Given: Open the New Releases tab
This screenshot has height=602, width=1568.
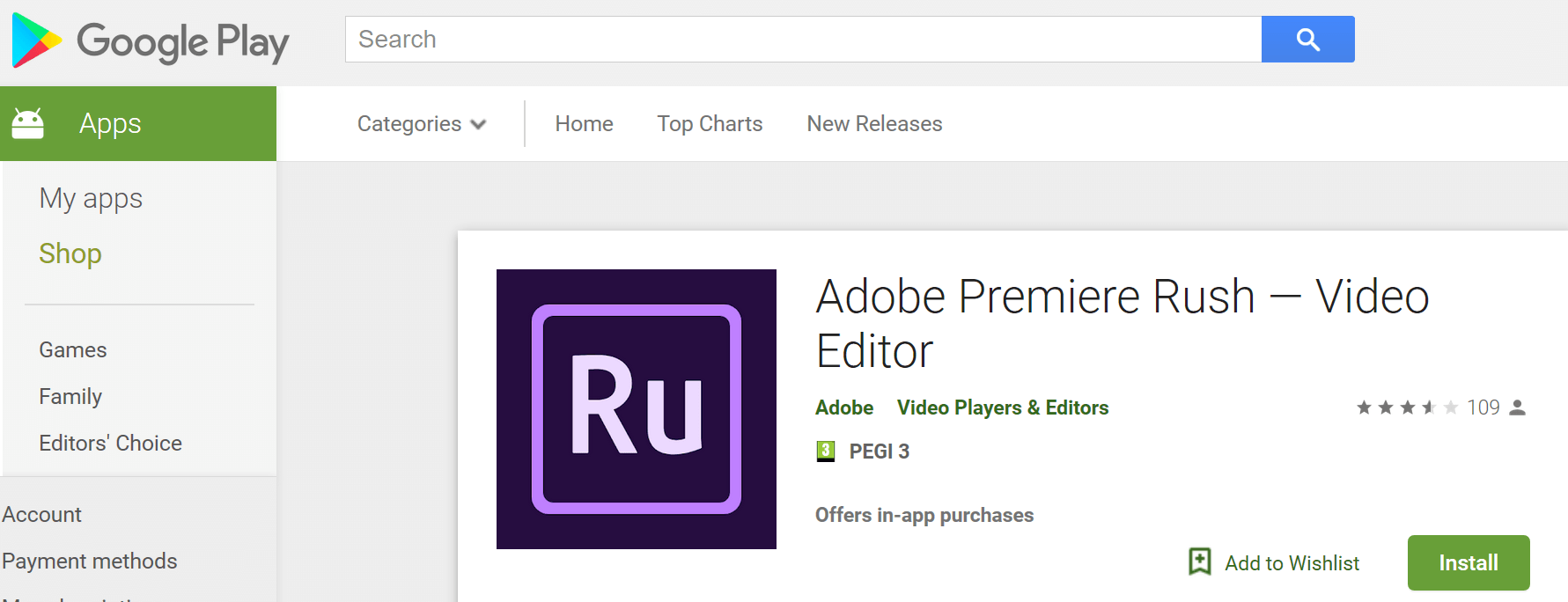Looking at the screenshot, I should (x=874, y=124).
